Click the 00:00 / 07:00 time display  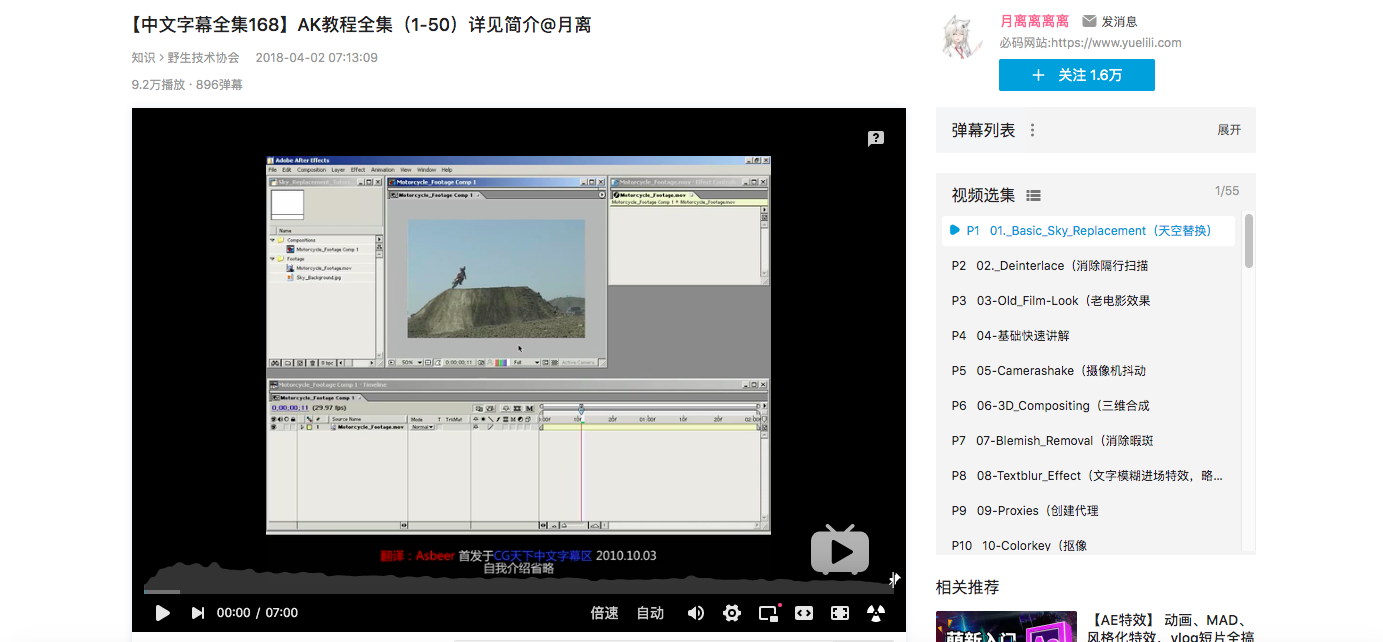pyautogui.click(x=257, y=613)
